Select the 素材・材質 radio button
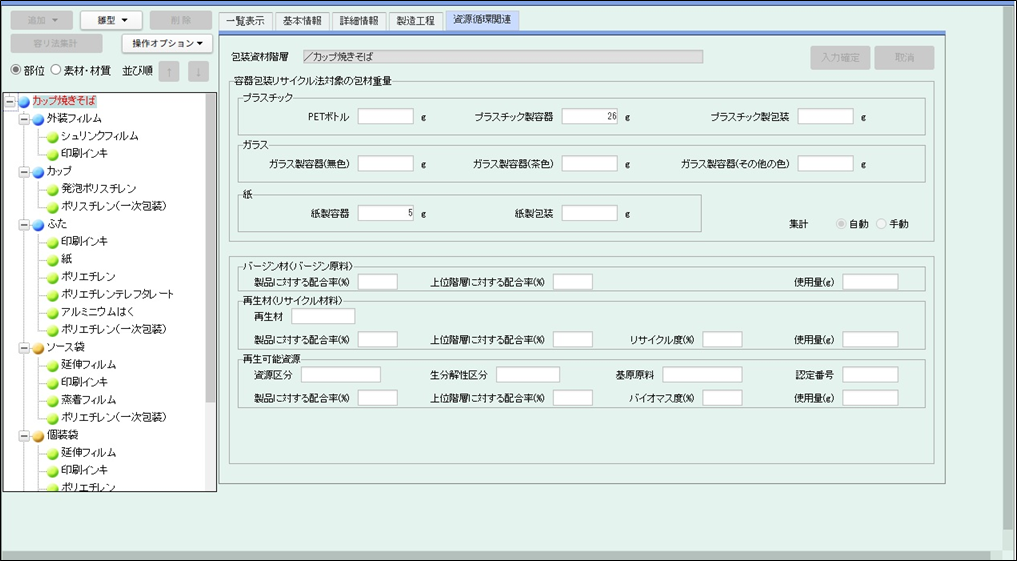The width and height of the screenshot is (1017, 561). click(56, 70)
